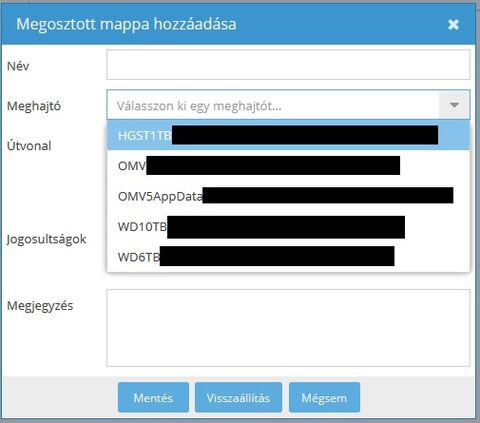Click the Mentés button
The image size is (480, 423).
click(153, 397)
